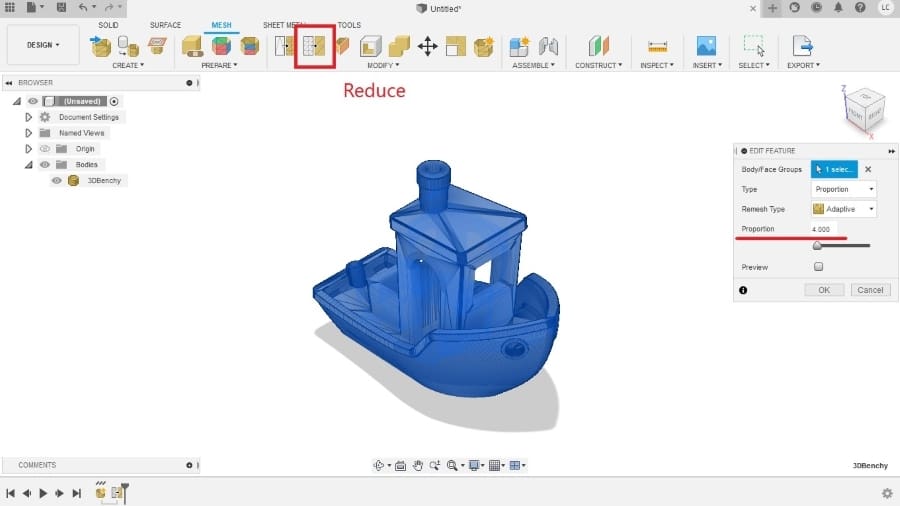Image resolution: width=900 pixels, height=506 pixels.
Task: Open timeline settings gear icon
Action: (x=887, y=493)
